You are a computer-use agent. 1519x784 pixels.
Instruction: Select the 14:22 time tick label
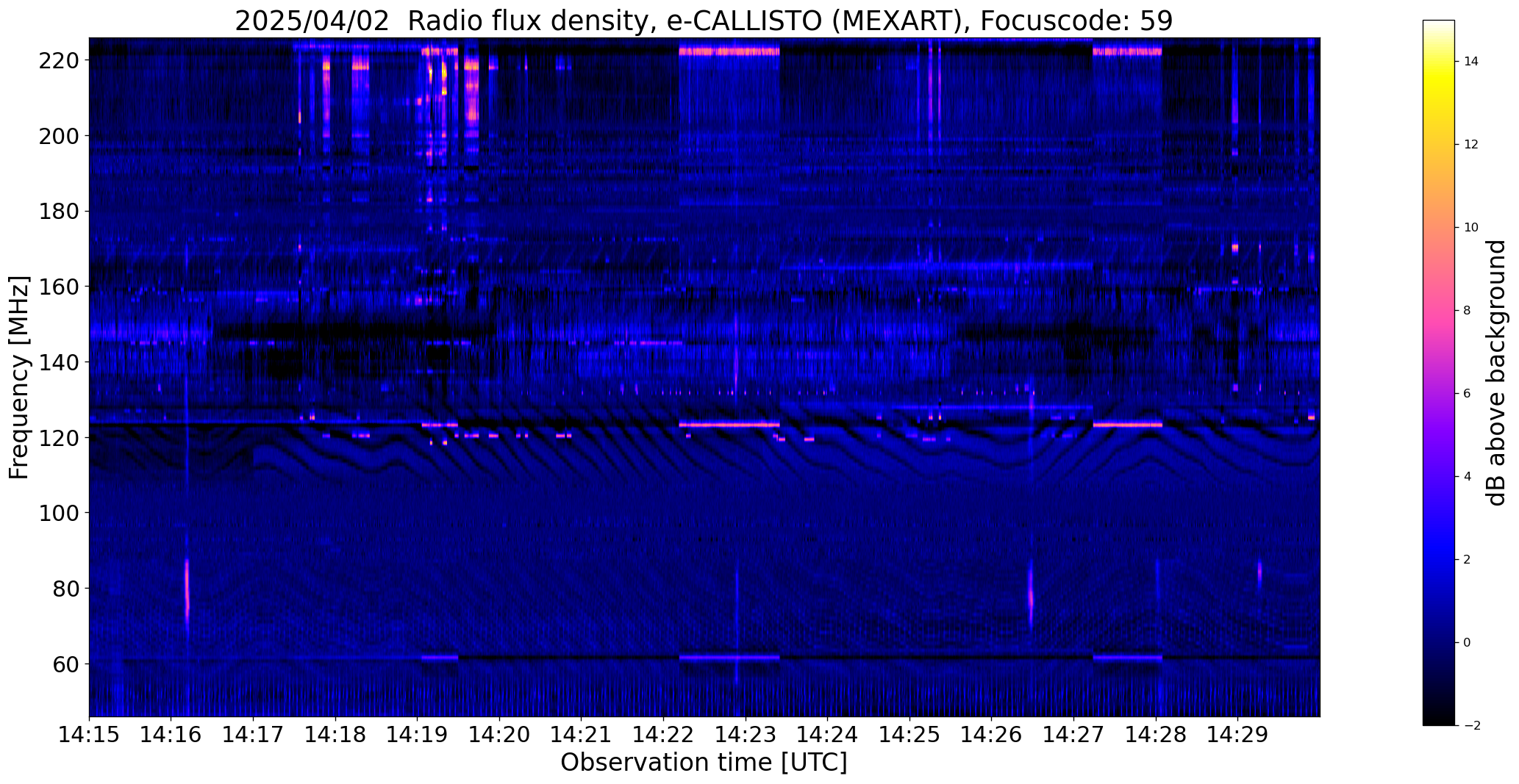[x=664, y=735]
